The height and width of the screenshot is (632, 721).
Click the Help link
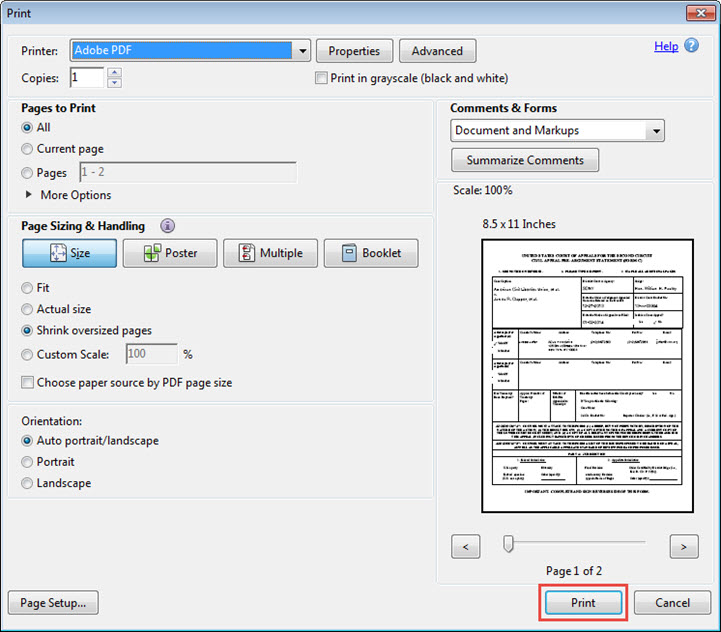coord(666,46)
